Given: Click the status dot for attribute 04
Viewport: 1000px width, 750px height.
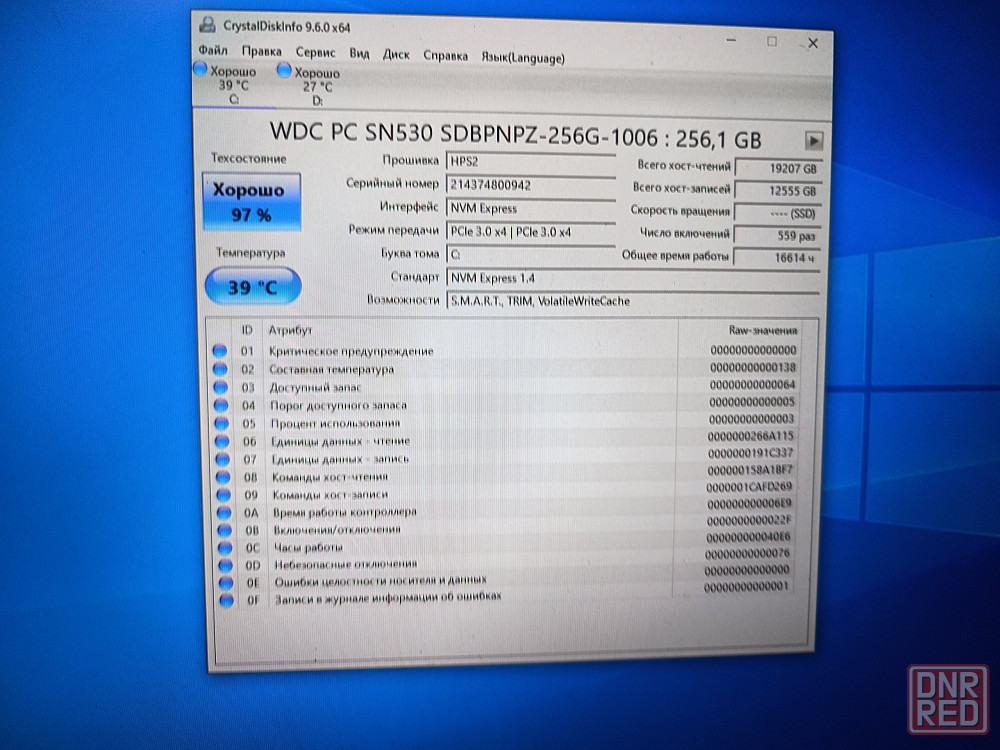Looking at the screenshot, I should pos(221,404).
